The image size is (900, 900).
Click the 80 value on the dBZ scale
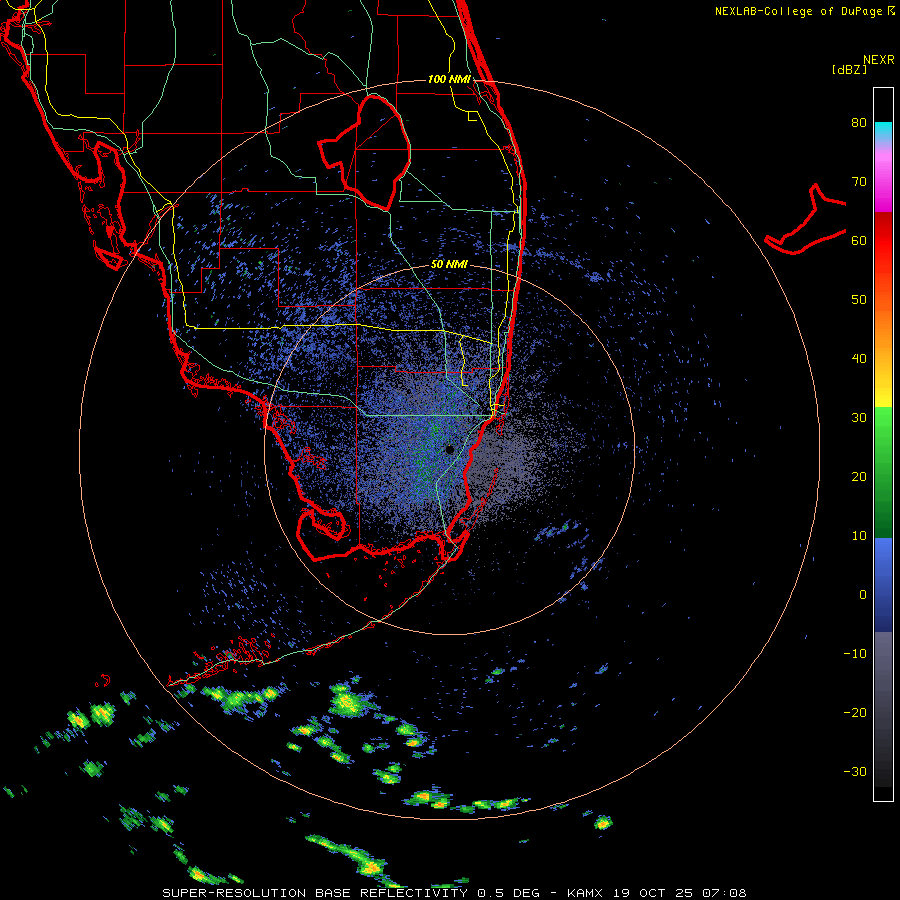(x=859, y=123)
